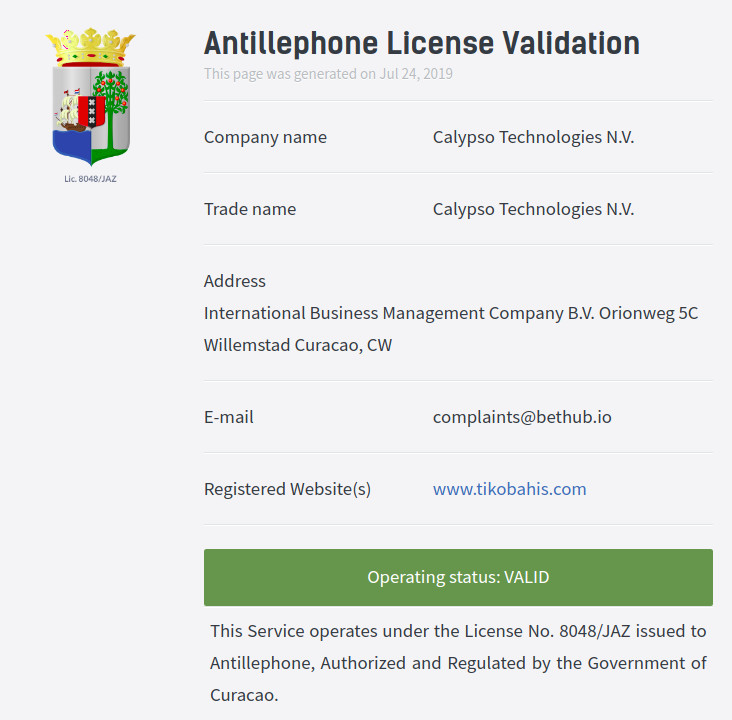The width and height of the screenshot is (732, 720).
Task: Click the page generated date Jul 24, 2019
Action: (416, 74)
